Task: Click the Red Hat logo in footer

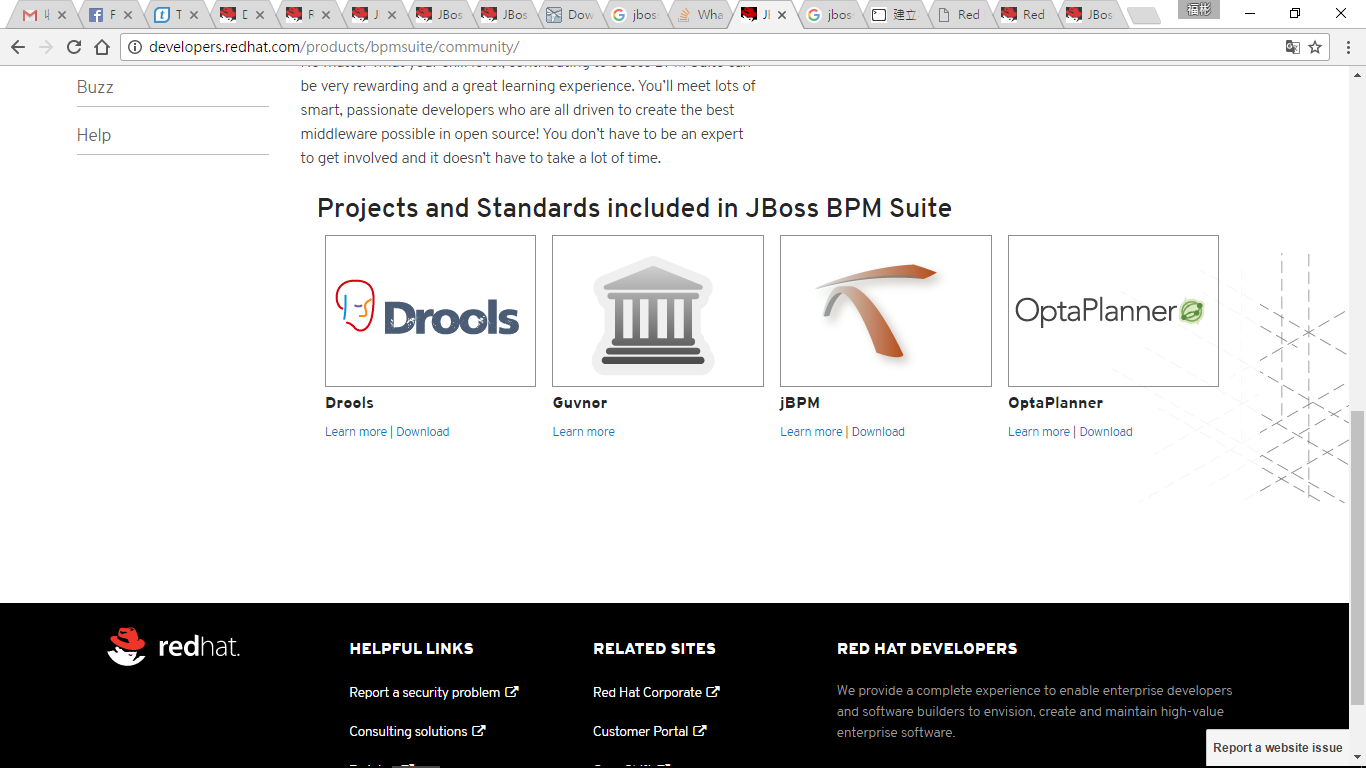Action: point(174,646)
